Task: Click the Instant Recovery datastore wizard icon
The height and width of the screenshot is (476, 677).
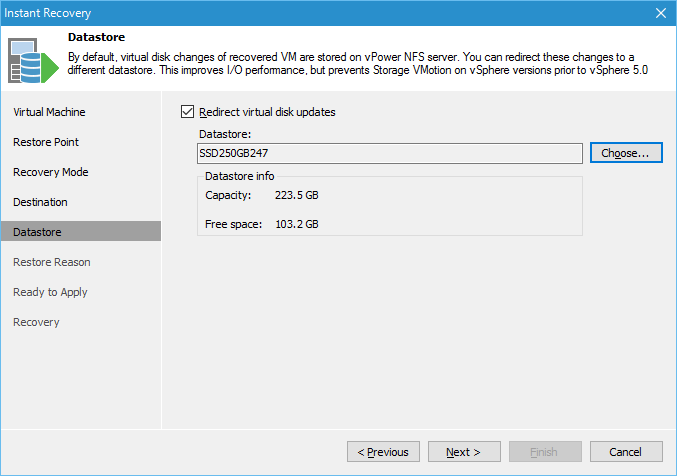Action: tap(33, 60)
